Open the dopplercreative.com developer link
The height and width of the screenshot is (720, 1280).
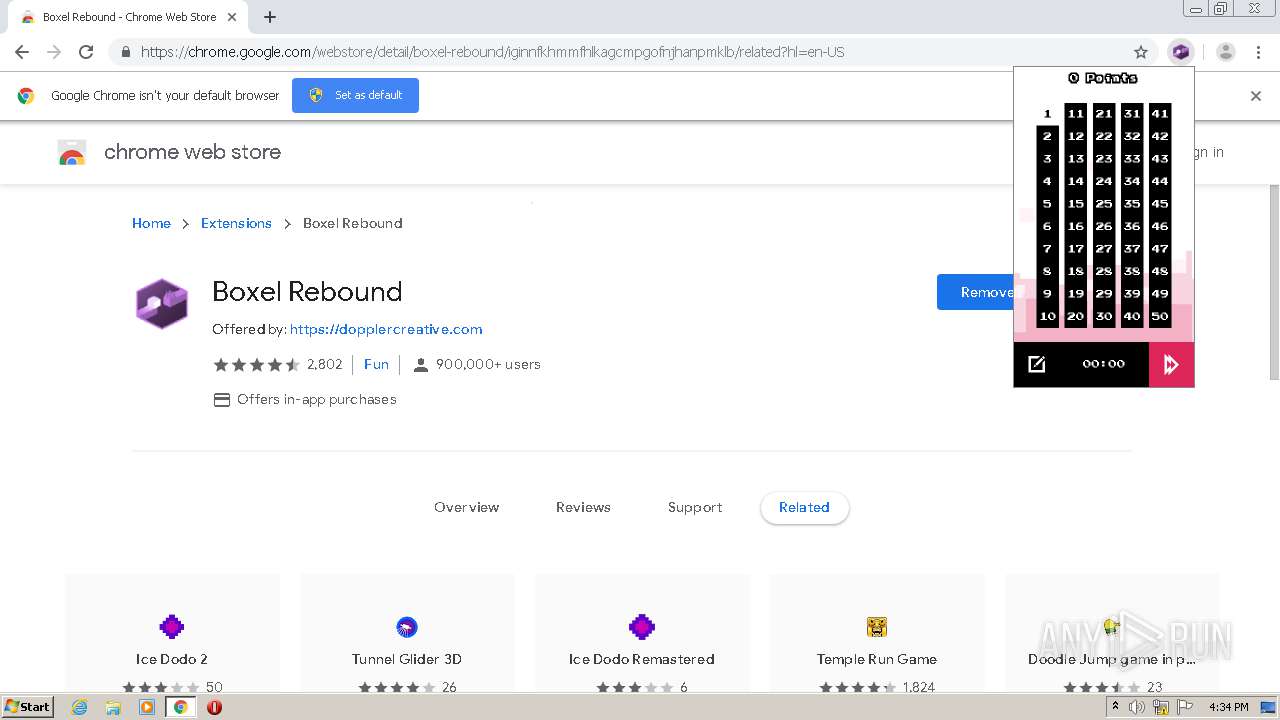coord(386,330)
